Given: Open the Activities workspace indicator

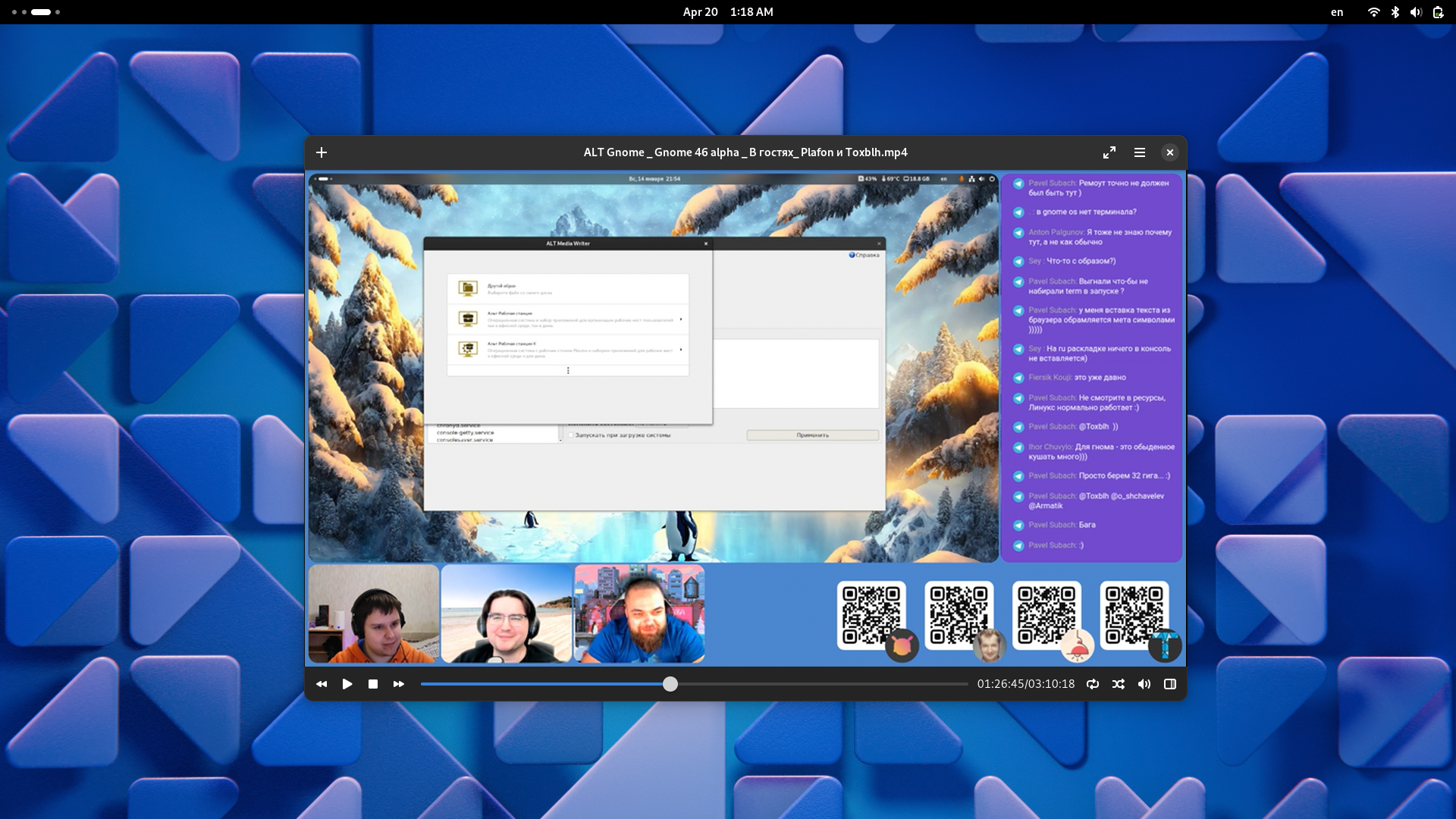Looking at the screenshot, I should pyautogui.click(x=36, y=12).
